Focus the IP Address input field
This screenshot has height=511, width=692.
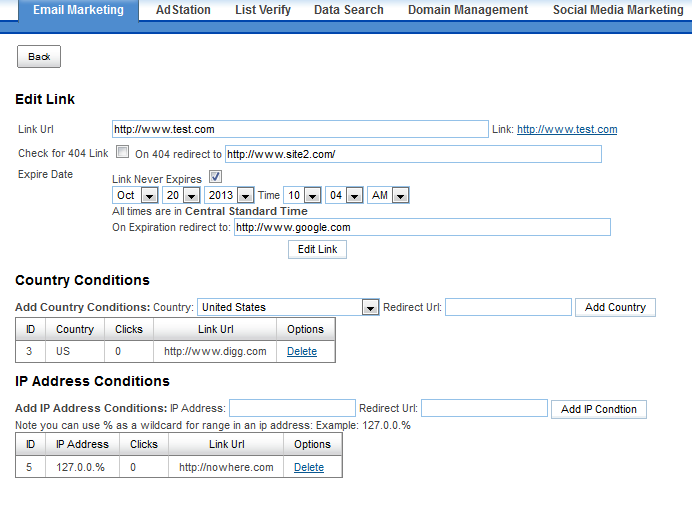tap(292, 408)
